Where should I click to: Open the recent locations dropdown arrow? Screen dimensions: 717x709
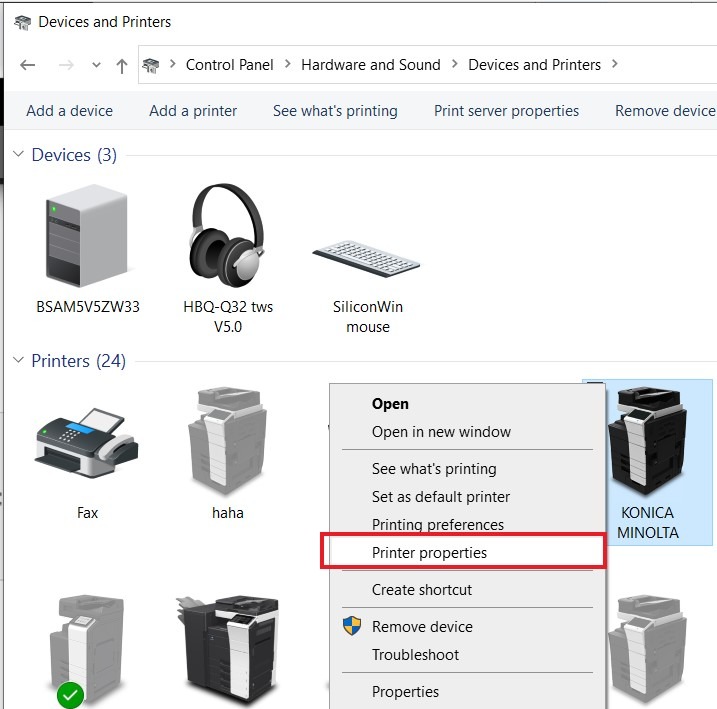96,65
